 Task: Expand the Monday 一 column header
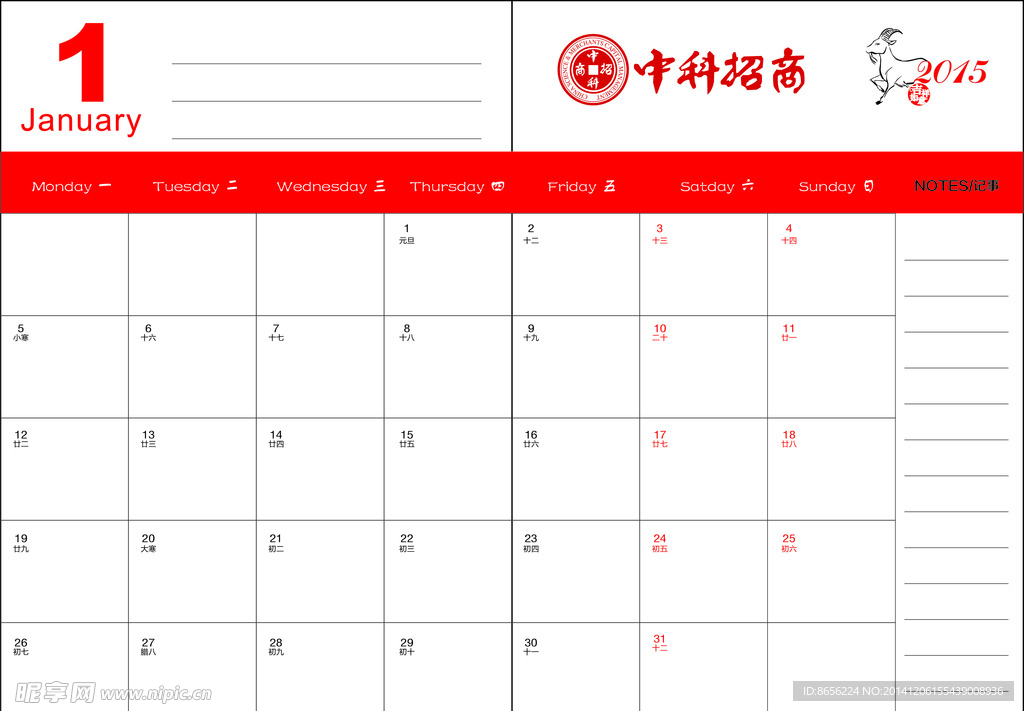pos(70,186)
